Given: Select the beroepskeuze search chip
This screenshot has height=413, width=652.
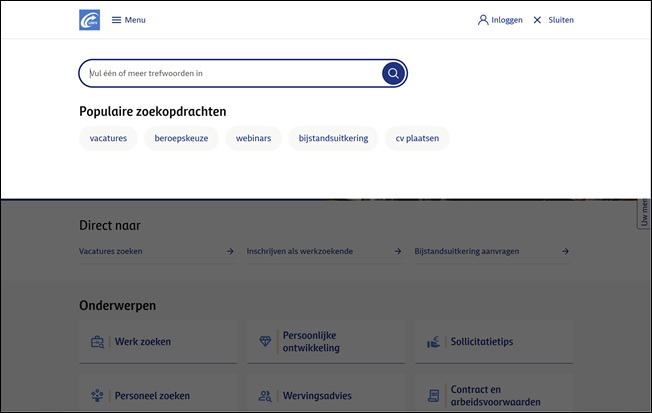Looking at the screenshot, I should click(181, 138).
